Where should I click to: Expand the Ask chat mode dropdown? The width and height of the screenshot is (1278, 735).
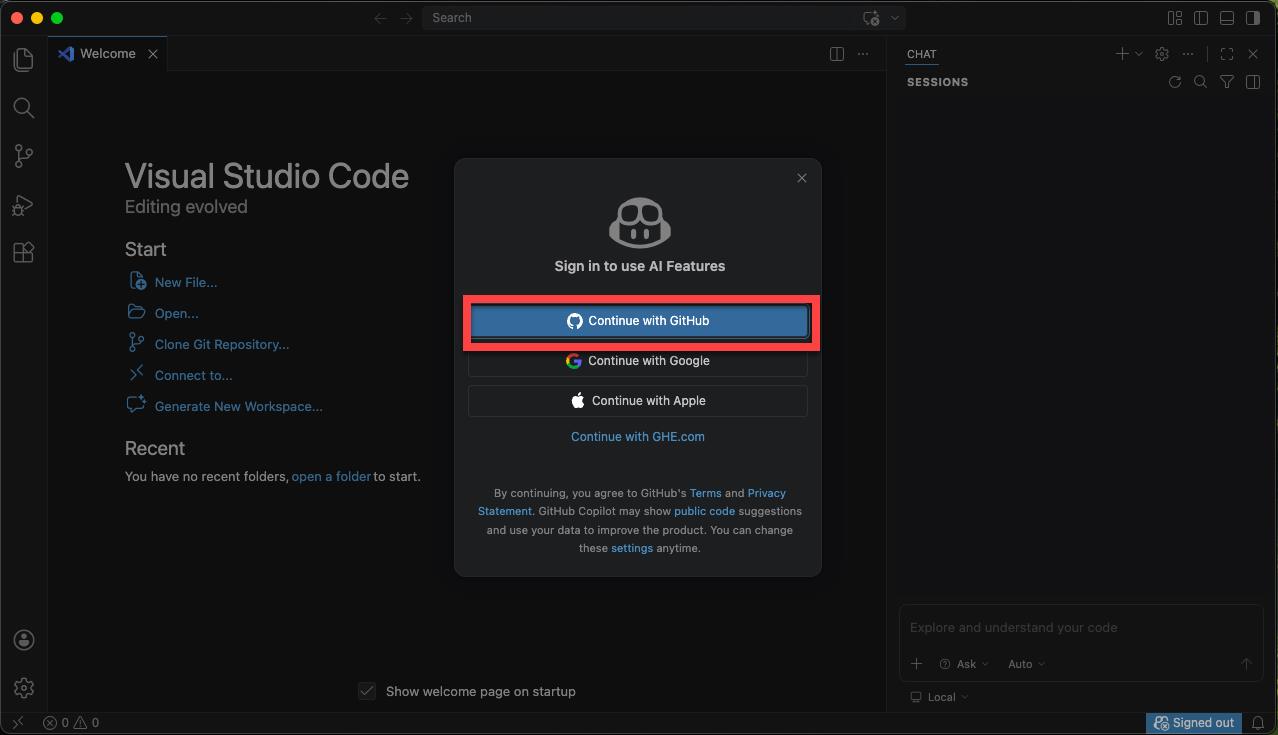pos(965,664)
